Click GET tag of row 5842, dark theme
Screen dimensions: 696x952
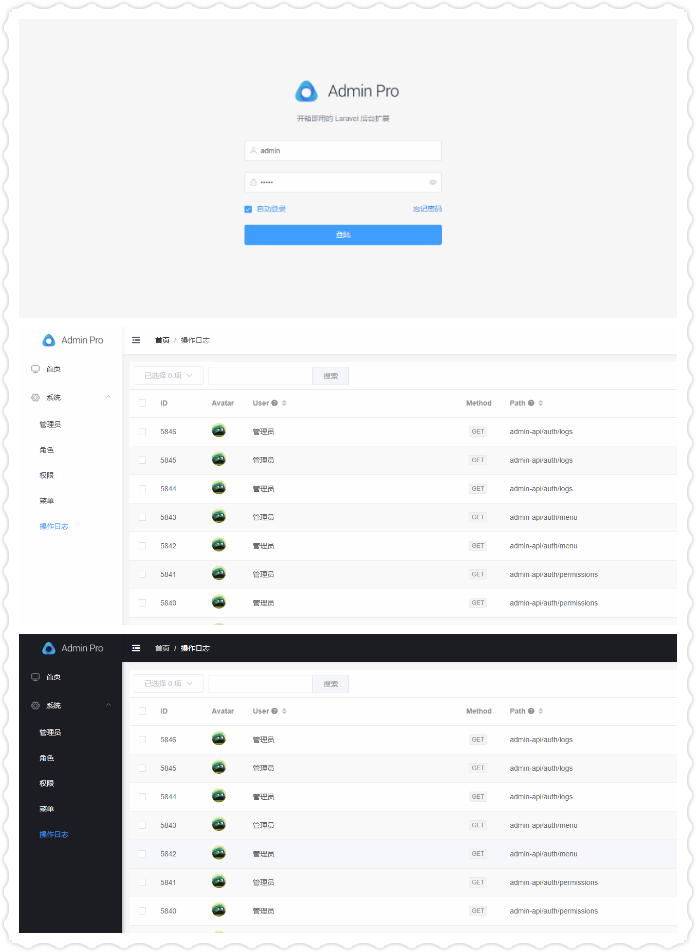(478, 854)
